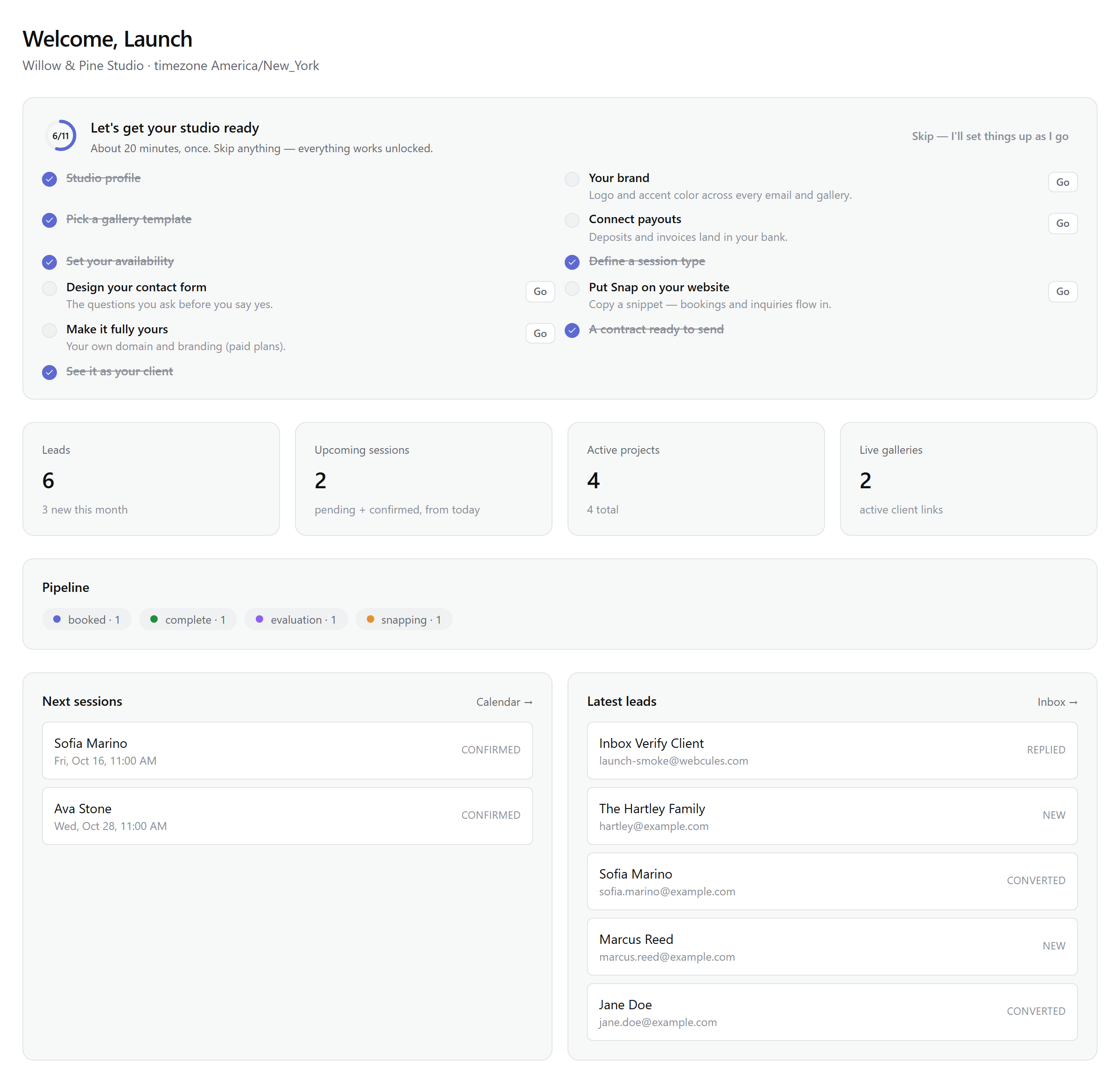Select the complete pipeline chip
This screenshot has width=1120, height=1083.
pos(188,619)
